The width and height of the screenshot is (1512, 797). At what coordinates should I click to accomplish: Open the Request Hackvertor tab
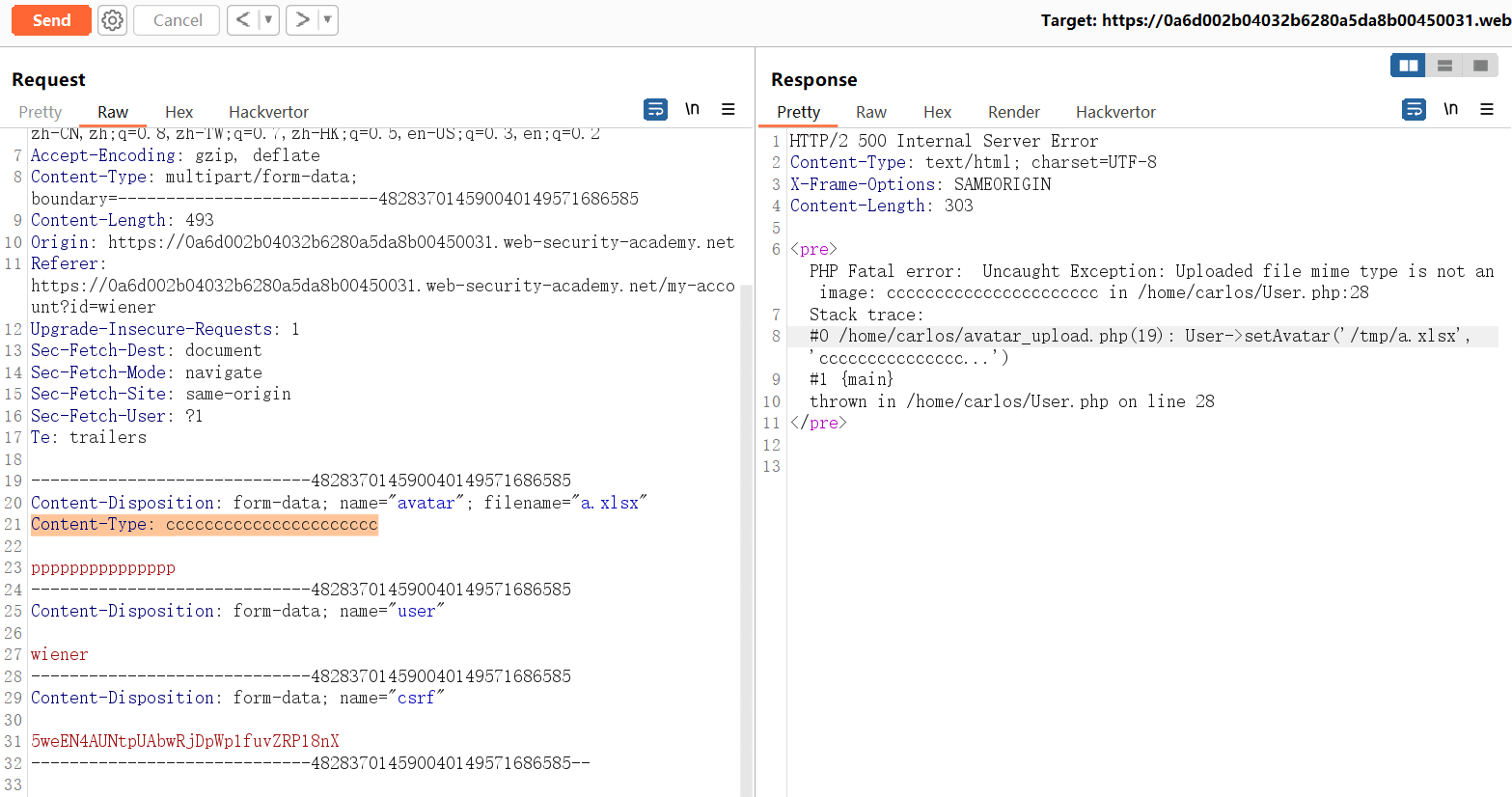tap(268, 112)
